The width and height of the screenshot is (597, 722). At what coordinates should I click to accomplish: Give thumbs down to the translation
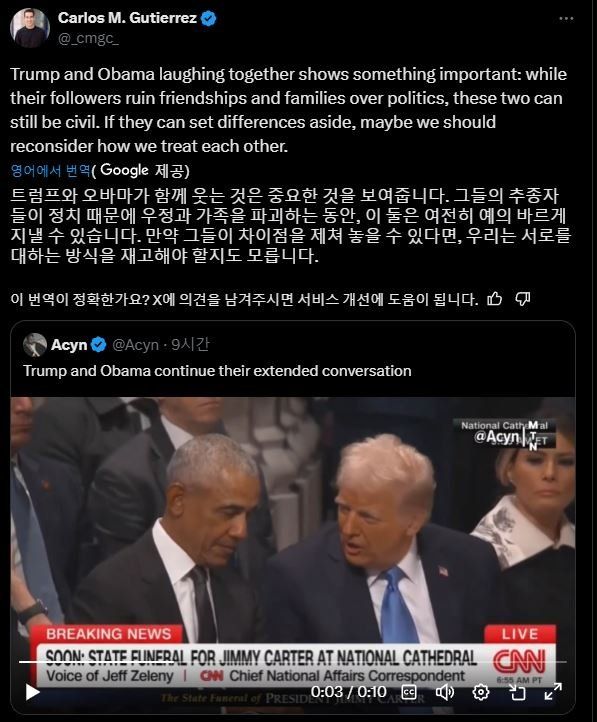pyautogui.click(x=522, y=299)
